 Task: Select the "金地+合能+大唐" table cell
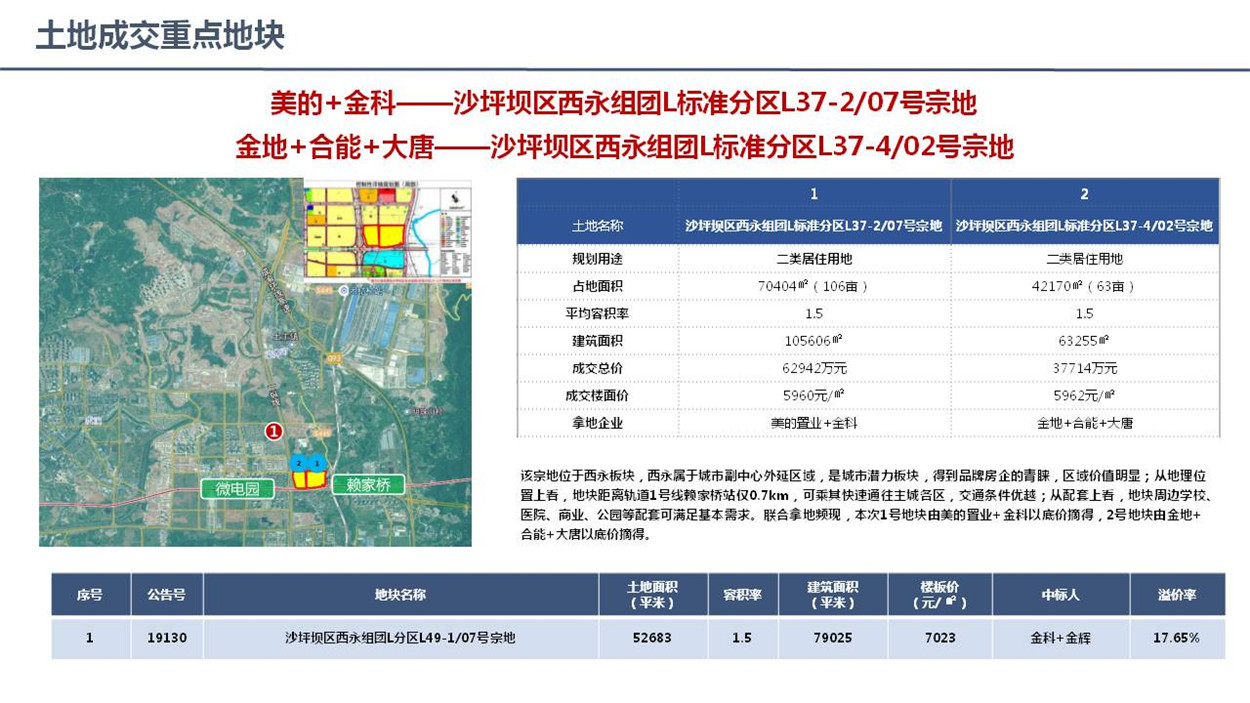click(x=1085, y=423)
